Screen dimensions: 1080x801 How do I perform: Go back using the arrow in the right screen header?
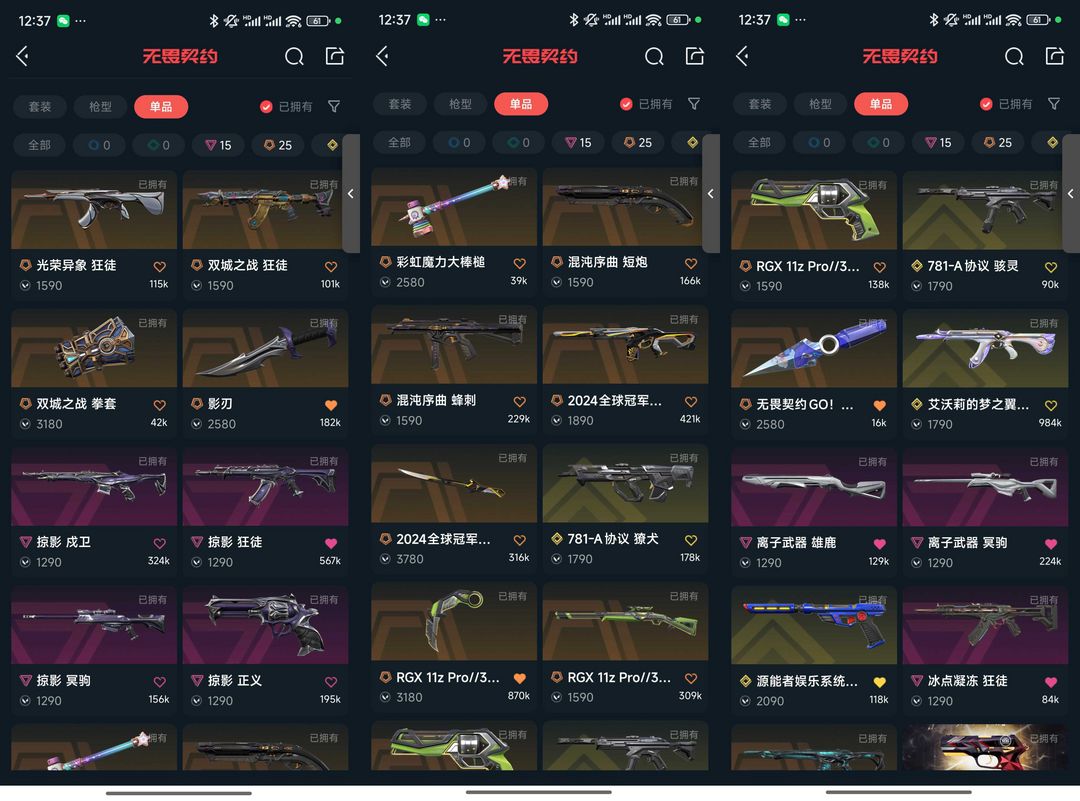click(x=742, y=56)
